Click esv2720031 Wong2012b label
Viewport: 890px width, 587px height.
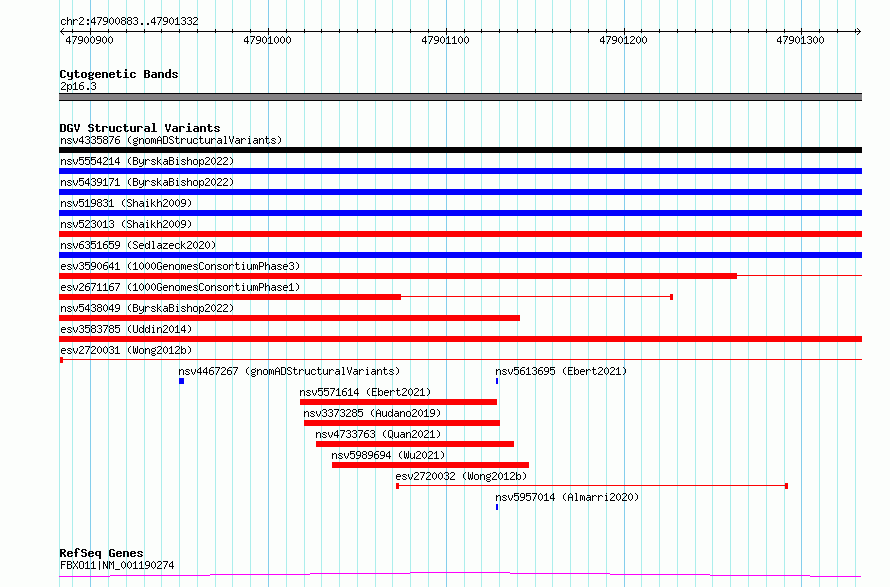click(126, 350)
